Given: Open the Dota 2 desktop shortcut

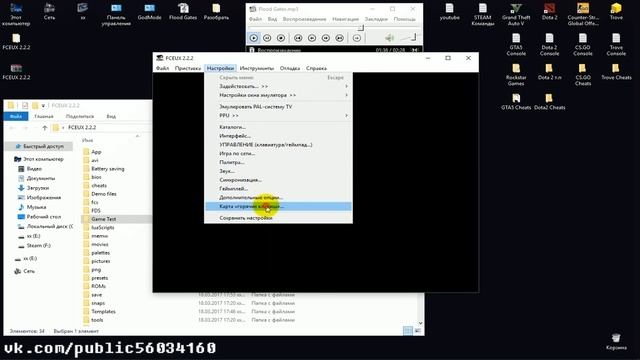Looking at the screenshot, I should 549,11.
